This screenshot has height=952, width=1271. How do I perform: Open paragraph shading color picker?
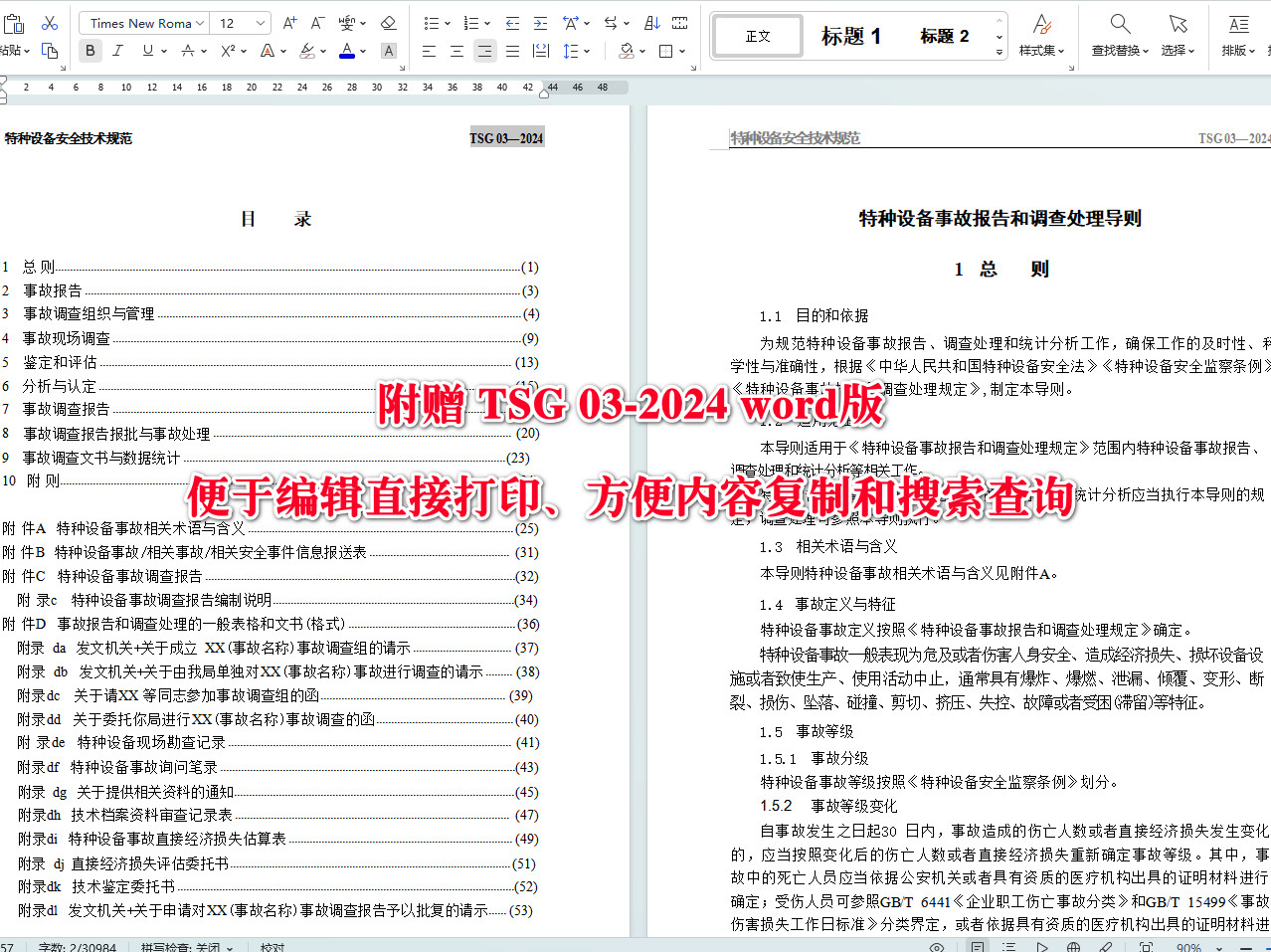641,51
